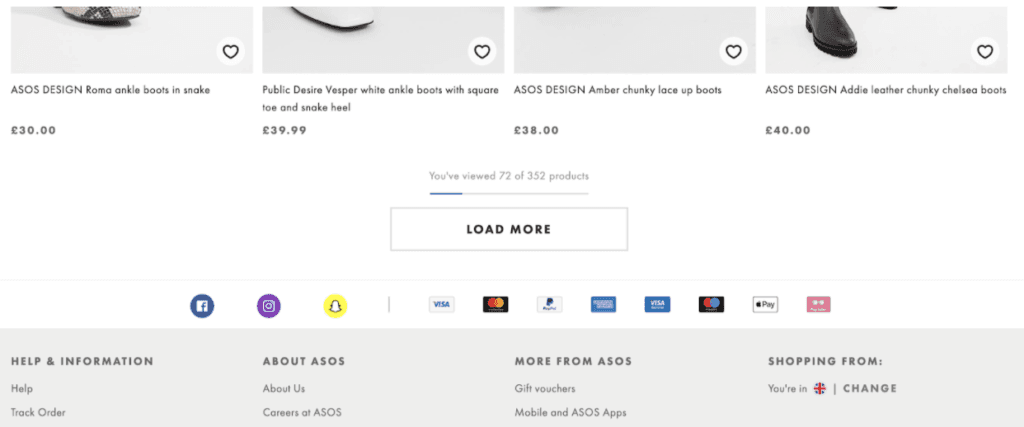Save Addie chelsea boots to wishlist
This screenshot has width=1024, height=427.
pyautogui.click(x=985, y=52)
